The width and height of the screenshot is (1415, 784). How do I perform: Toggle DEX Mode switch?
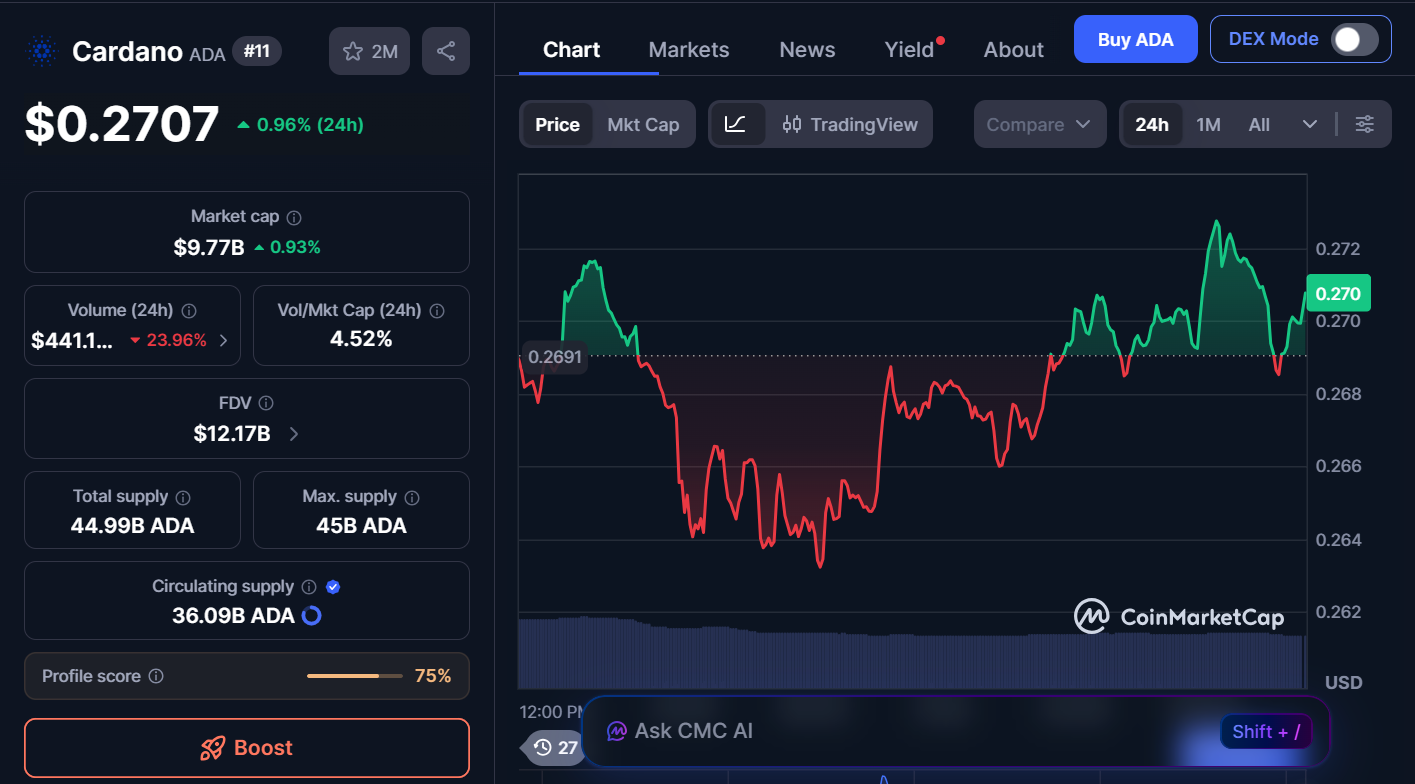[1355, 39]
